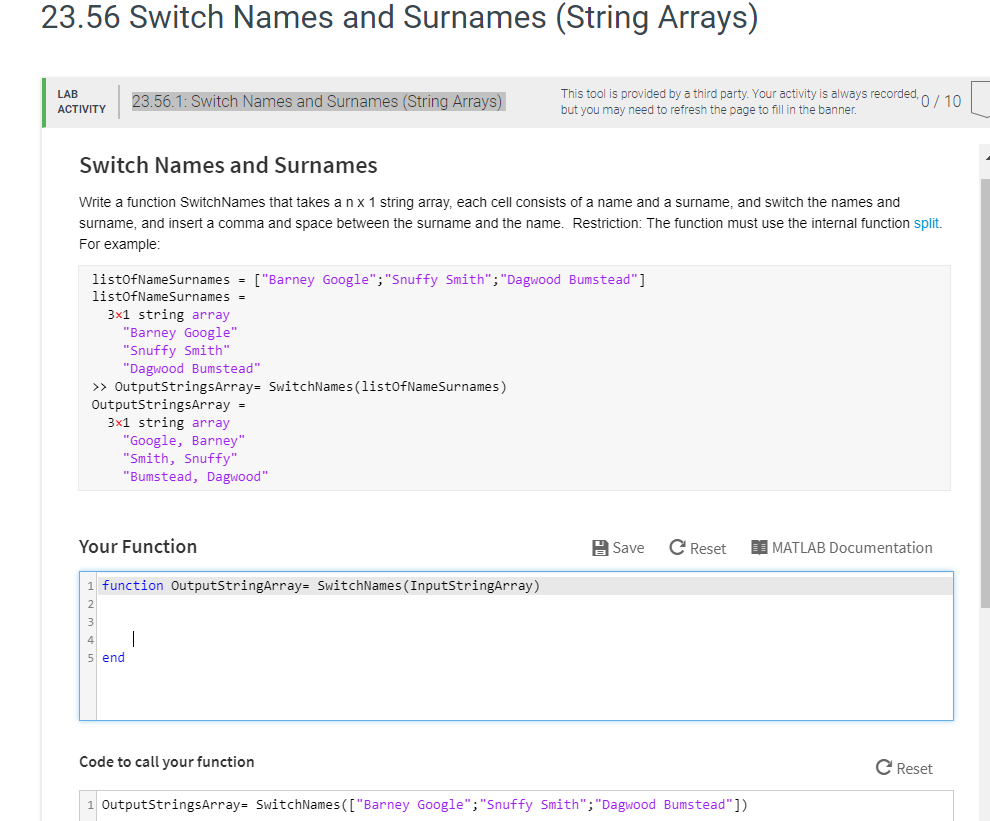Screen dimensions: 990x821
Task: Place cursor on function declaration line 1
Action: pos(320,586)
